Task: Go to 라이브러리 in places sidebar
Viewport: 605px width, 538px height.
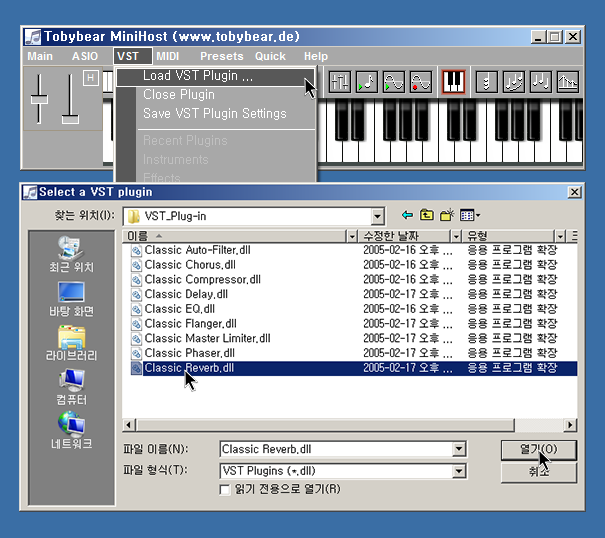Action: (71, 343)
